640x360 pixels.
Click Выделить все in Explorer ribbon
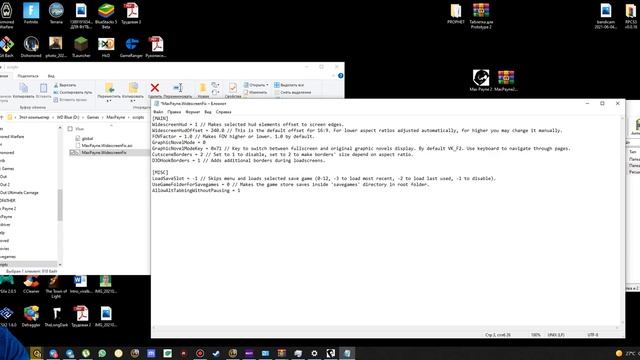coord(289,85)
